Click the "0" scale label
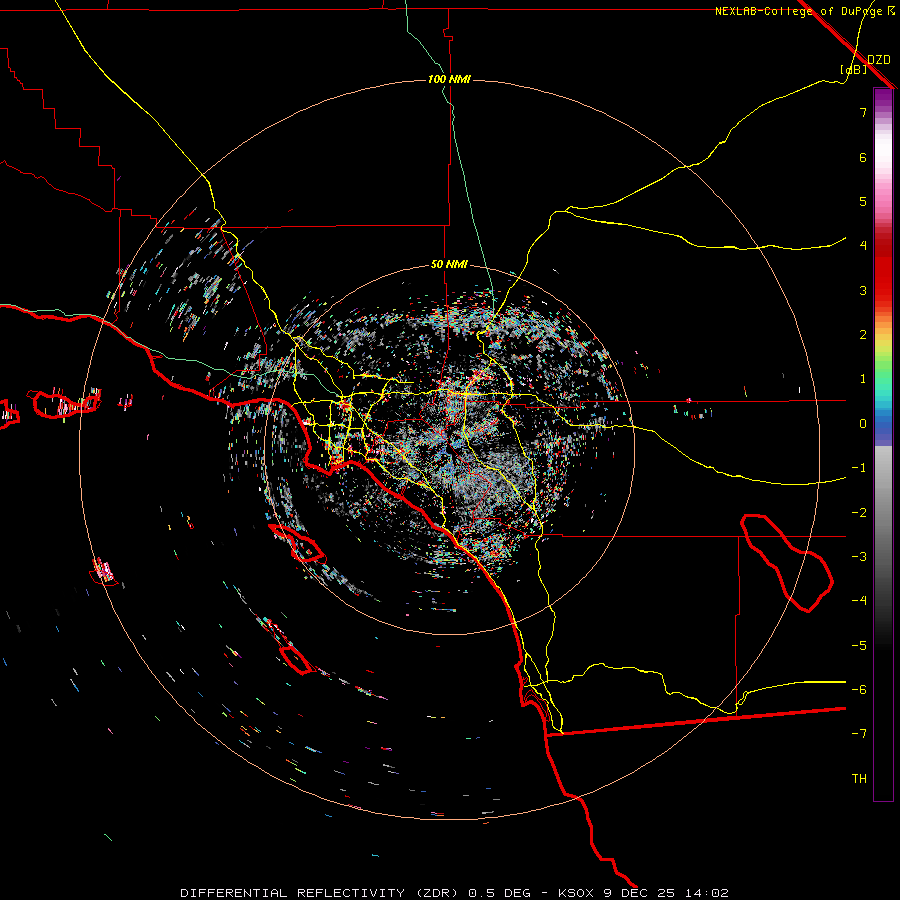The image size is (900, 900). point(863,424)
